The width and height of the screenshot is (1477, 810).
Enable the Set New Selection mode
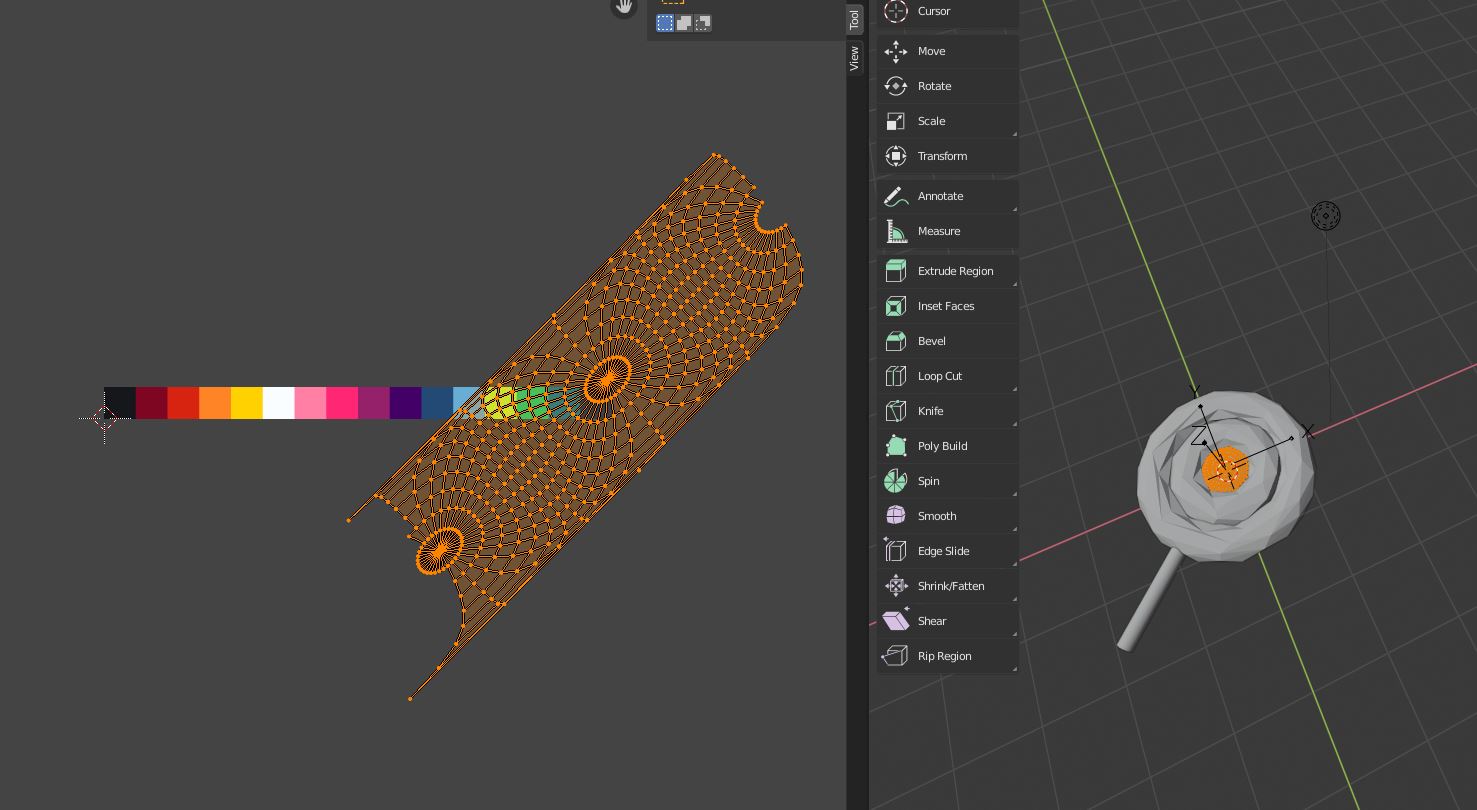click(x=665, y=23)
